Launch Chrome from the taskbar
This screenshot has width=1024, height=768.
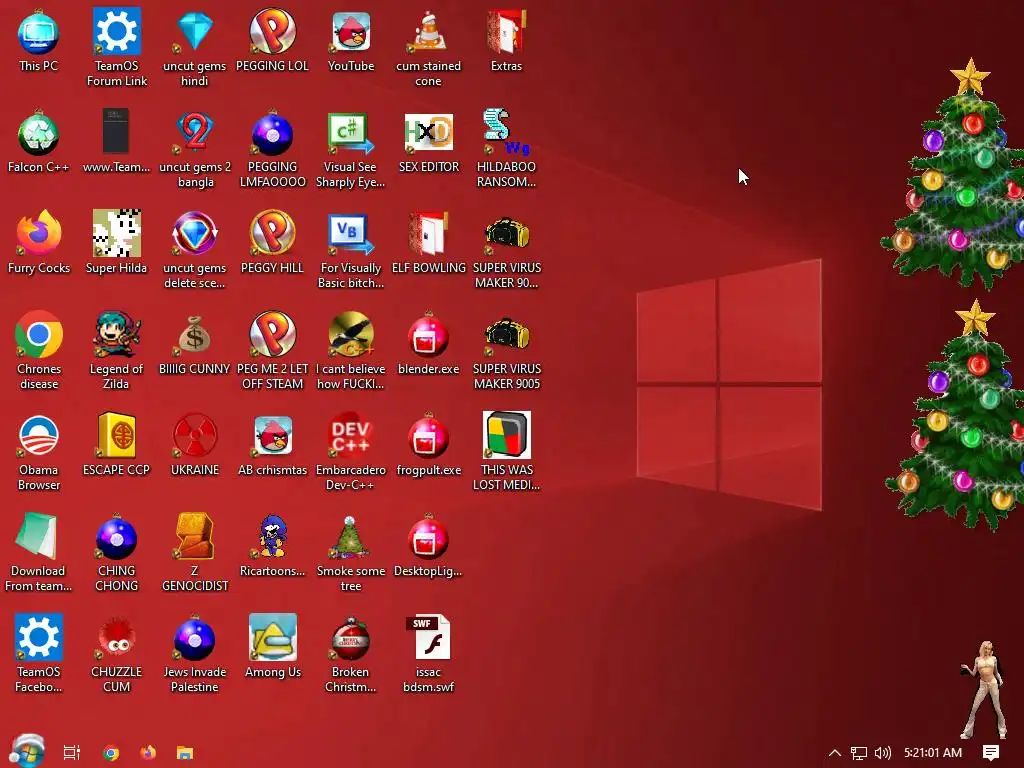(x=111, y=753)
